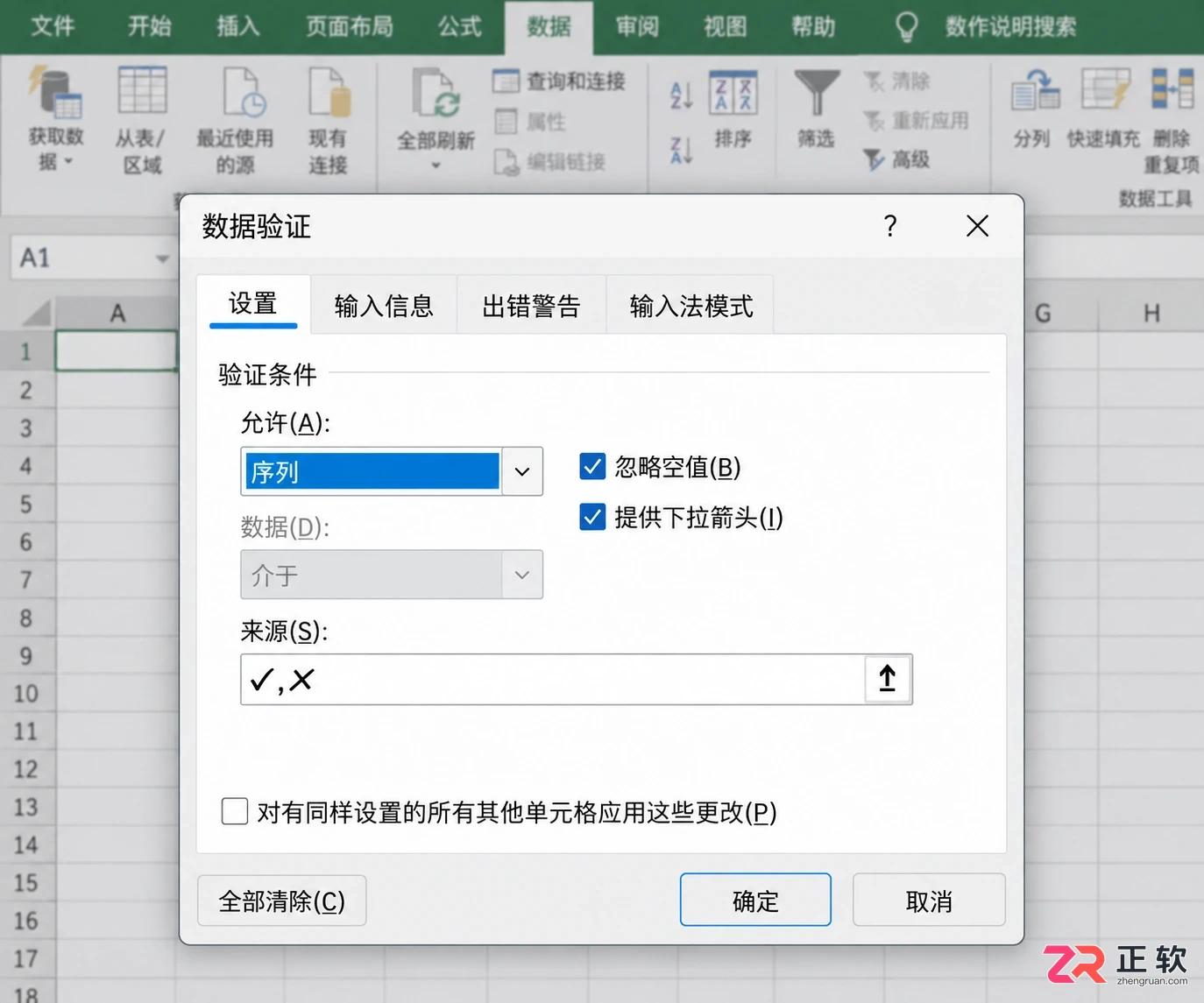Click the 分列 text-to-columns icon
This screenshot has width=1204, height=1003.
pyautogui.click(x=1035, y=91)
